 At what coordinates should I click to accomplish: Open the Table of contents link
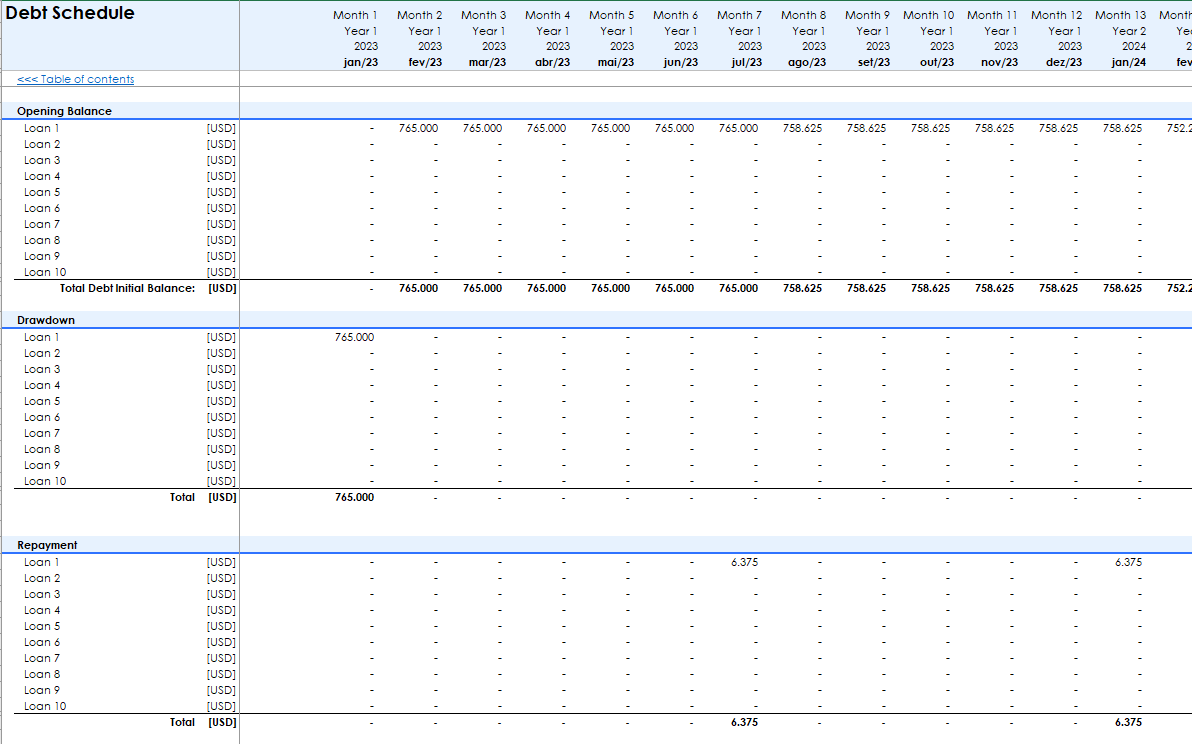click(76, 79)
